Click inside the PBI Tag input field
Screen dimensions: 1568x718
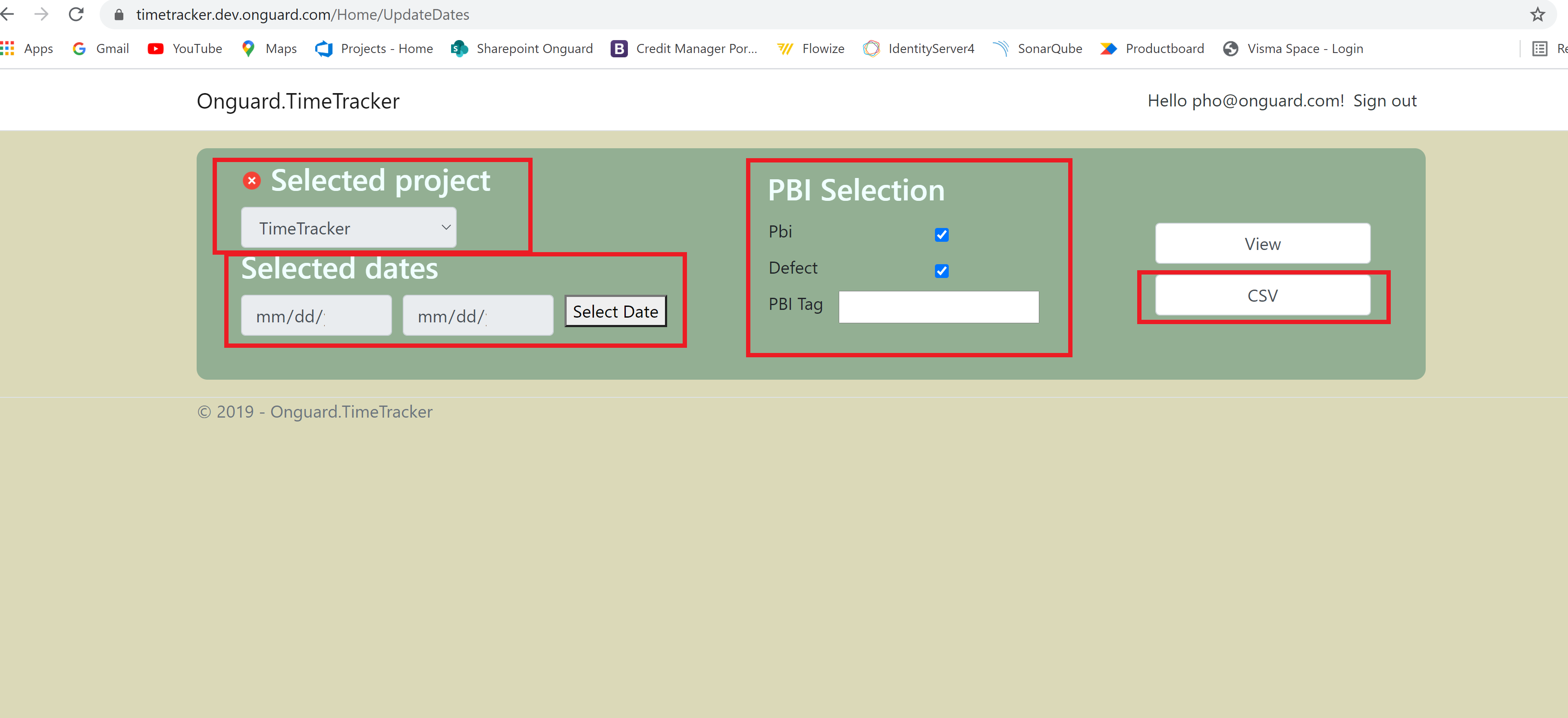[938, 307]
